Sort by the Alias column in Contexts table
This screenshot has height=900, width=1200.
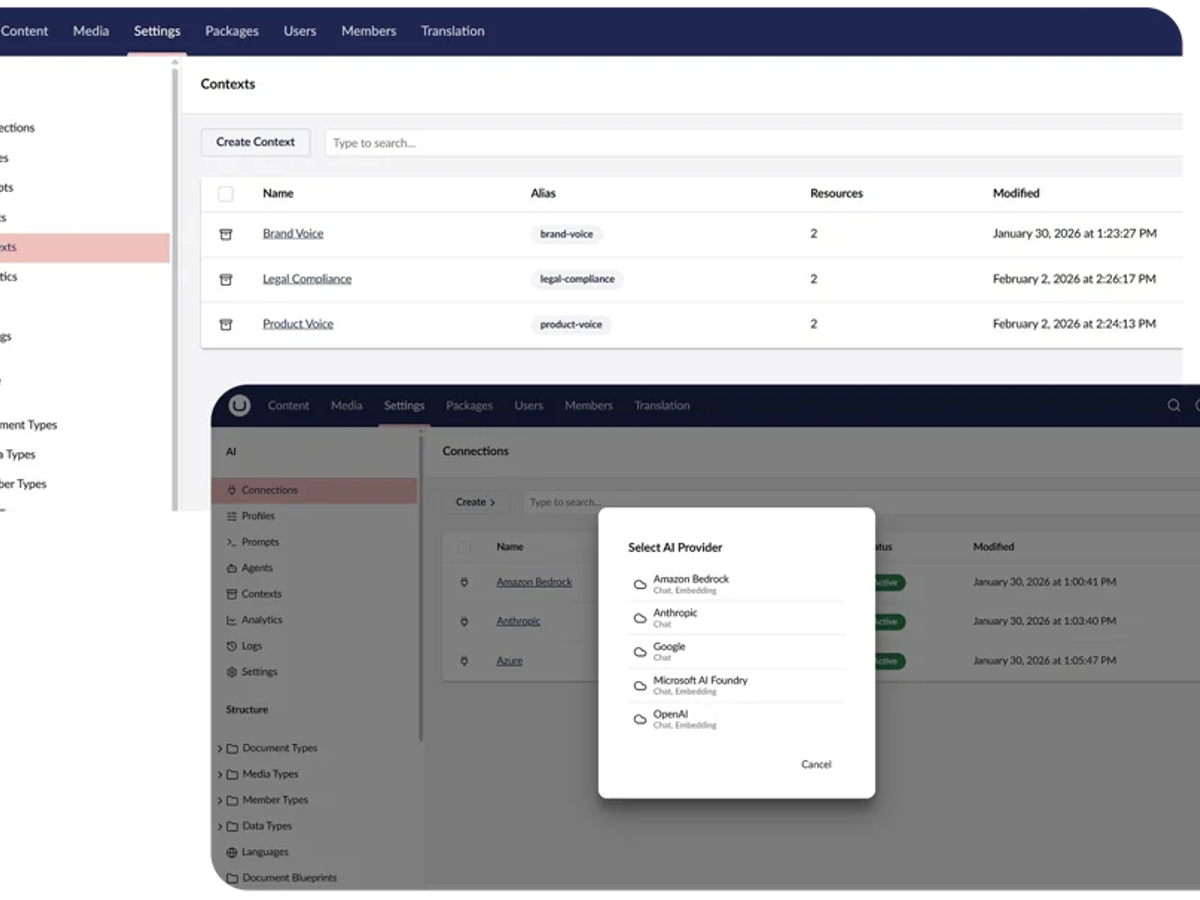[x=543, y=193]
